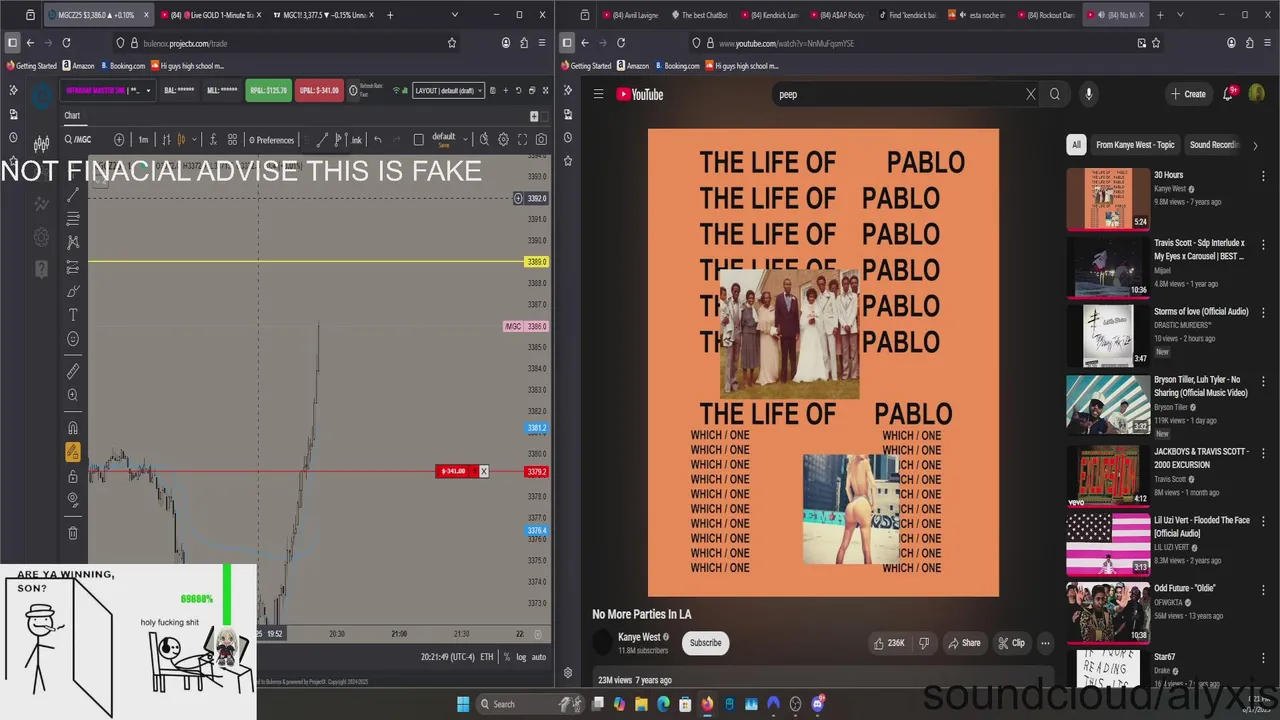Clear the YouTube search text
This screenshot has height=720, width=1280.
click(x=1031, y=94)
